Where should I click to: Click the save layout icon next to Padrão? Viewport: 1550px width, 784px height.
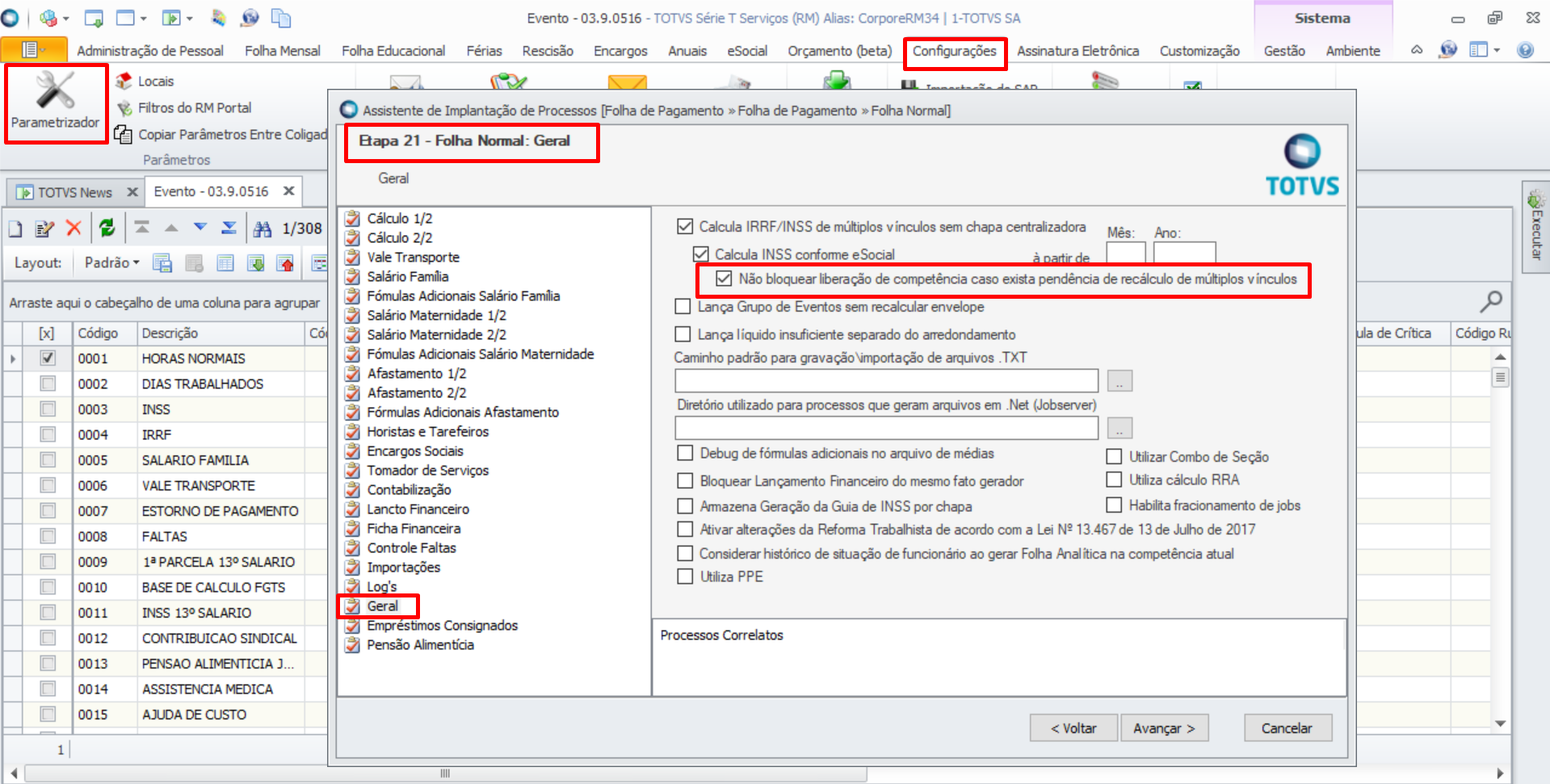[x=162, y=263]
